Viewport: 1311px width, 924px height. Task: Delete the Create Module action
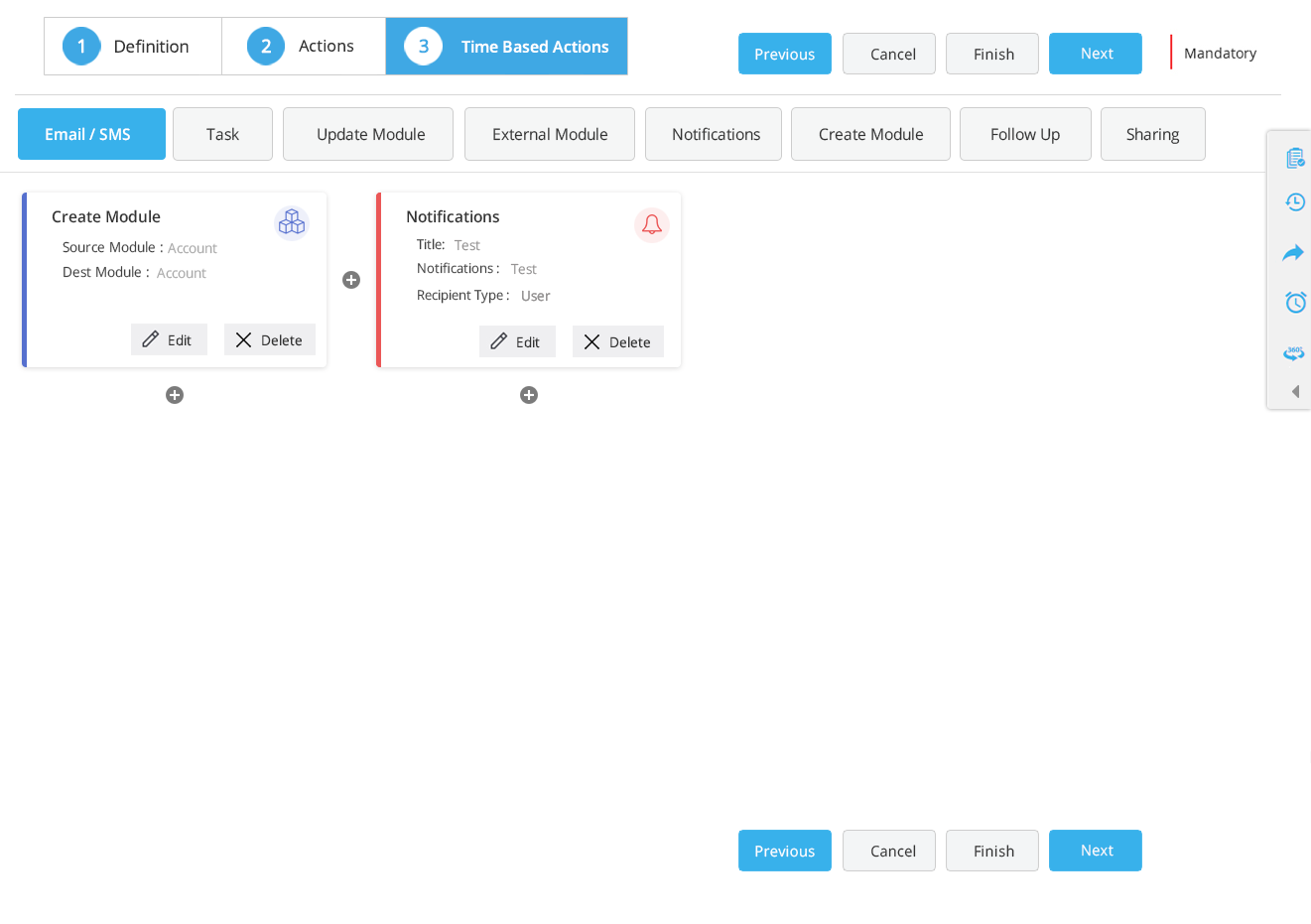click(269, 339)
